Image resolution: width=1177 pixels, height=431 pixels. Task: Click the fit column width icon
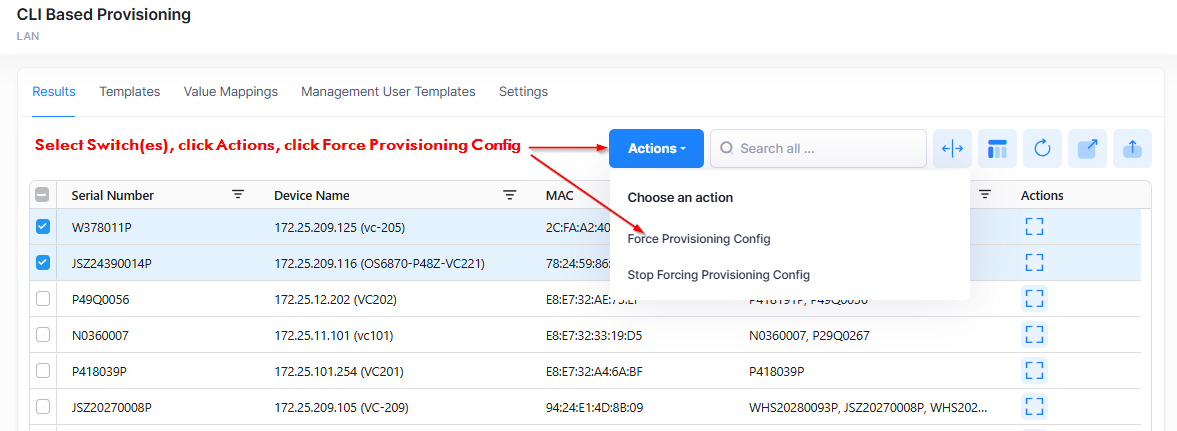(953, 149)
